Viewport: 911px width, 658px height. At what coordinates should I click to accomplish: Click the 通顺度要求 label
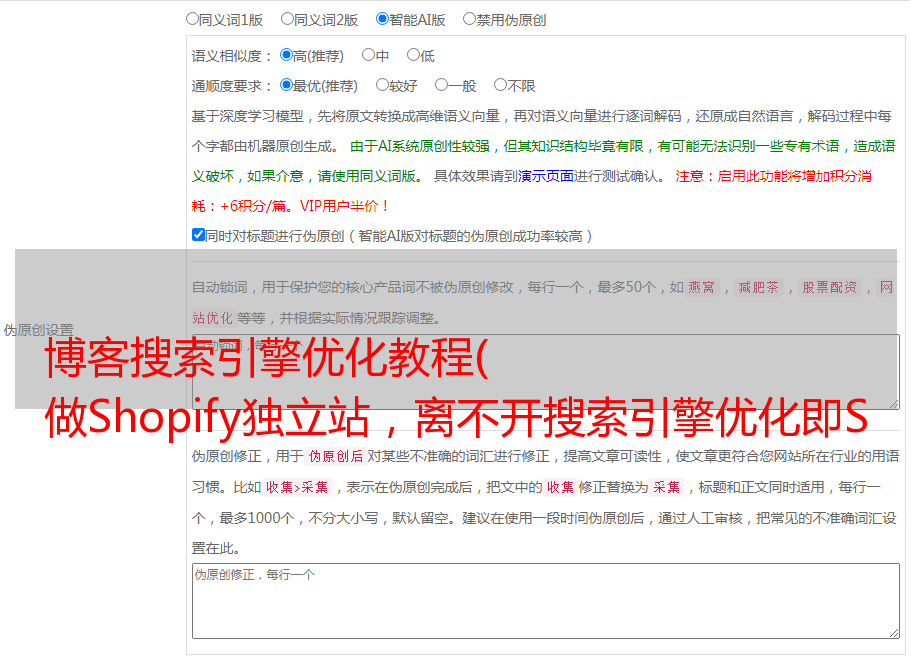point(232,86)
